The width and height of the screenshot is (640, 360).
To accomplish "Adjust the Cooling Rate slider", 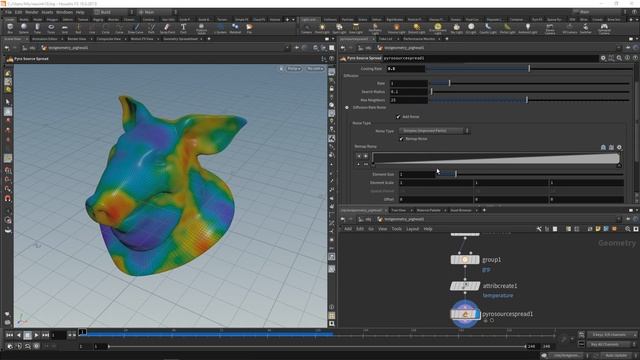I will click(529, 69).
